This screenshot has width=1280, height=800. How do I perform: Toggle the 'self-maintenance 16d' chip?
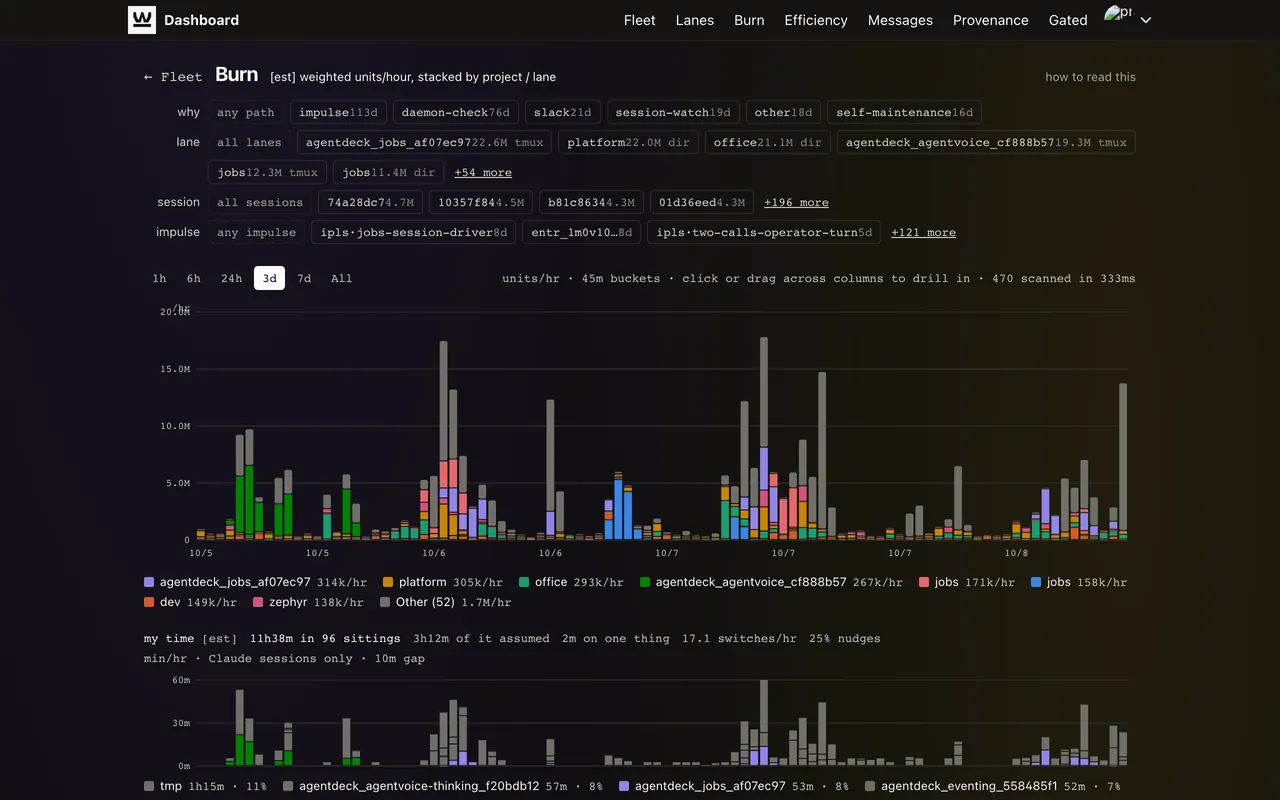pyautogui.click(x=905, y=112)
